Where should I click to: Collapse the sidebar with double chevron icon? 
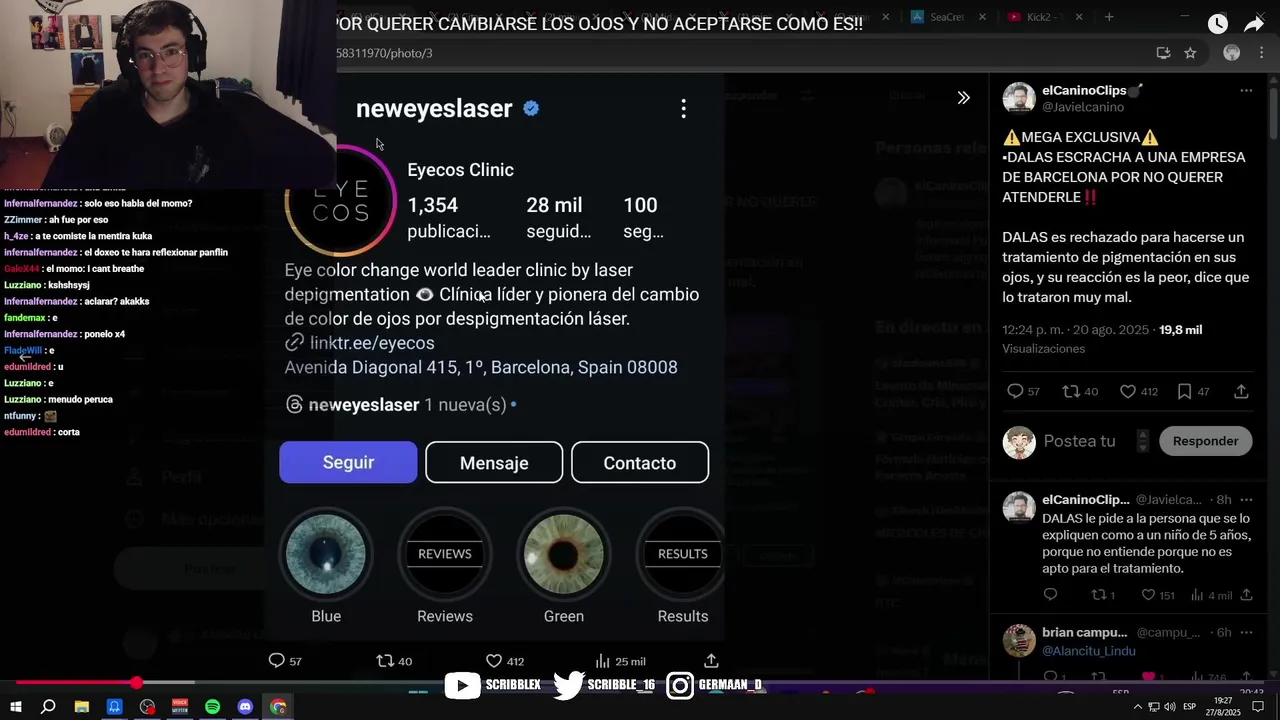click(x=963, y=98)
